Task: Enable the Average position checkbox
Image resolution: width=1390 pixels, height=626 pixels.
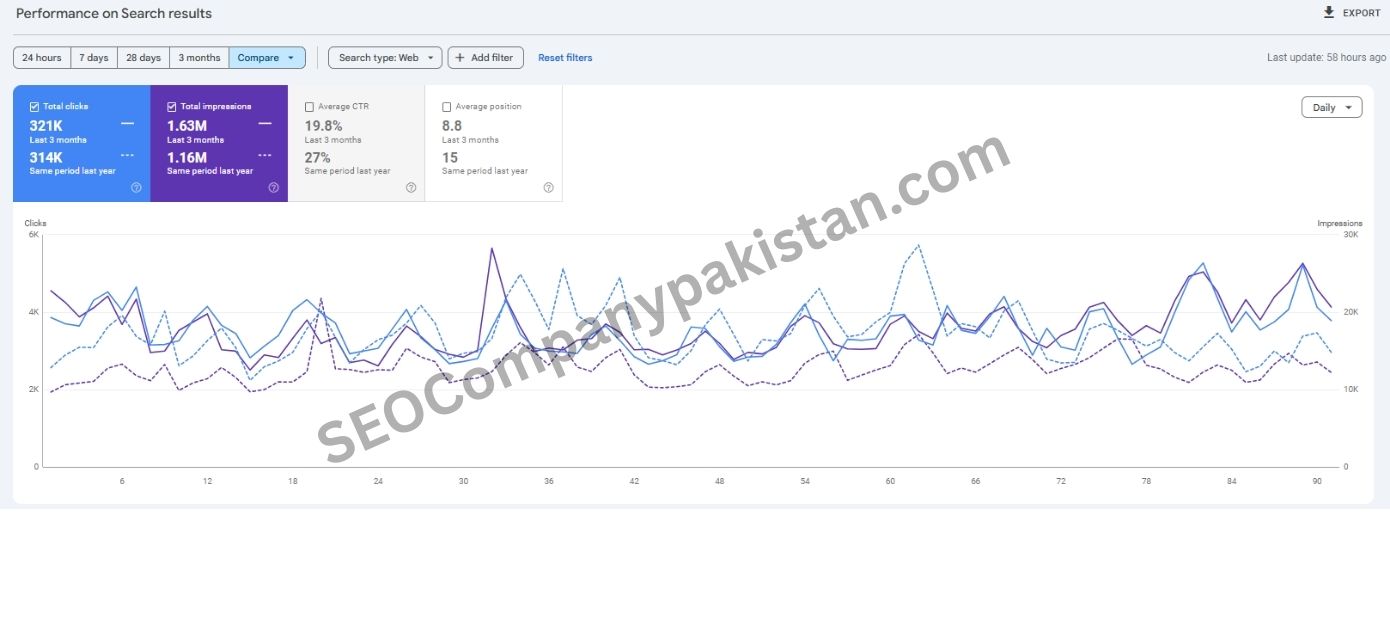Action: [x=446, y=106]
